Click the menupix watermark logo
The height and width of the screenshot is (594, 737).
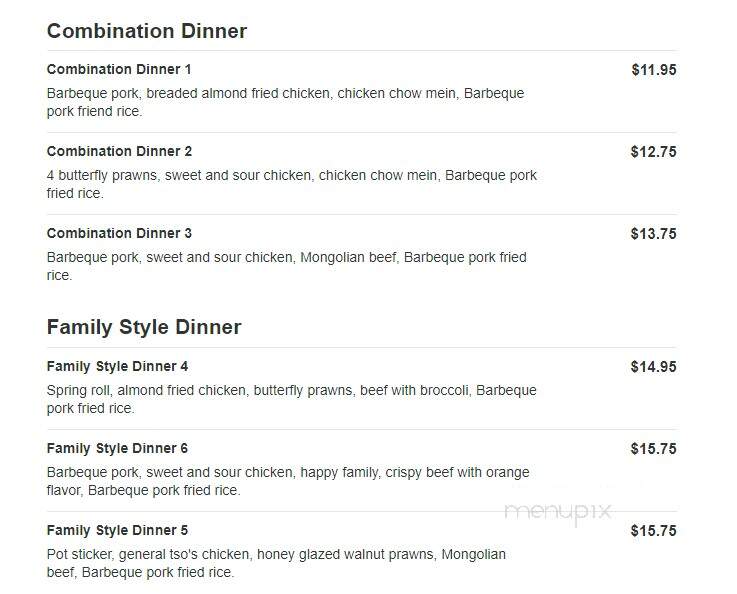(558, 513)
